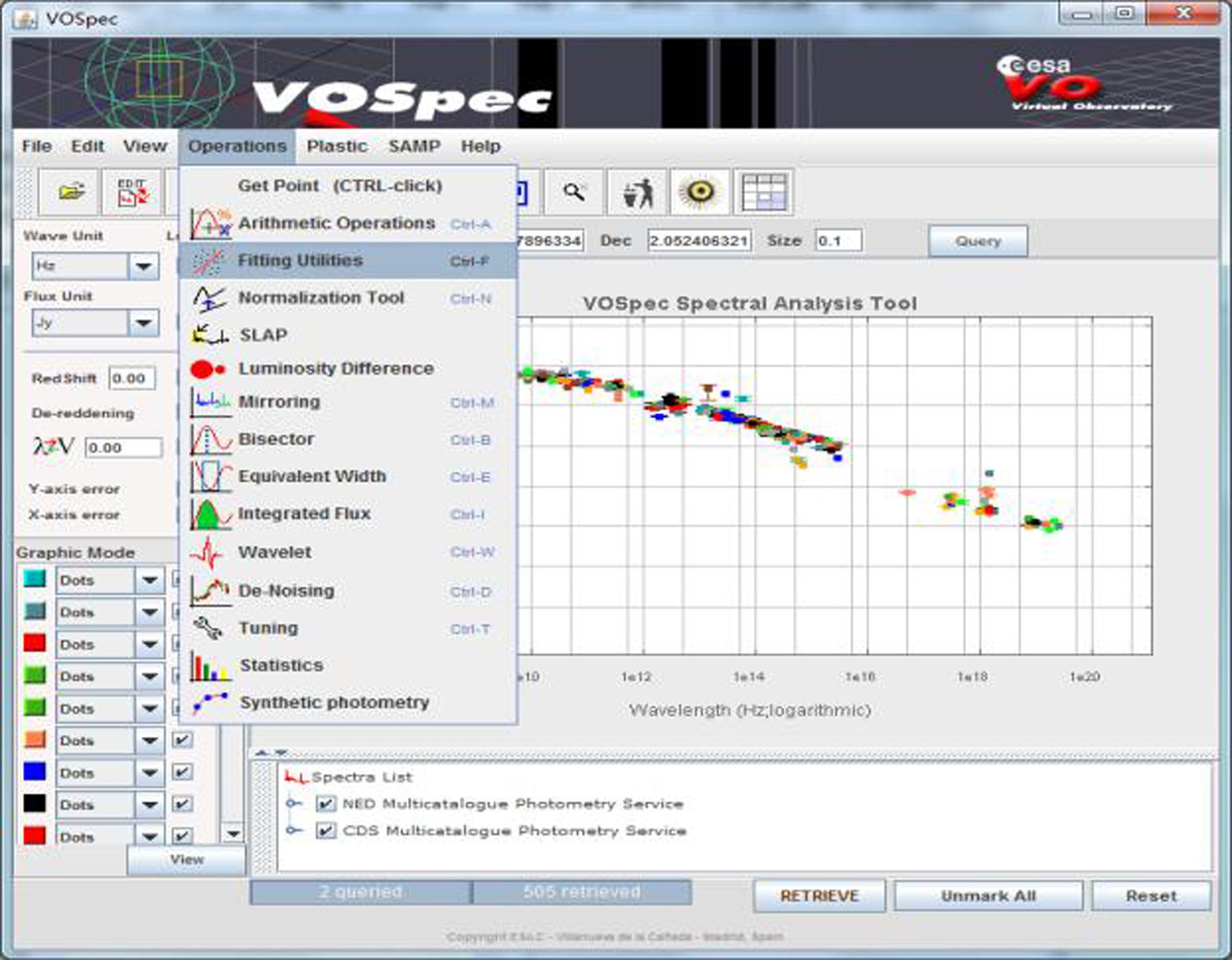
Task: Click the table grid toolbar icon
Action: click(764, 192)
